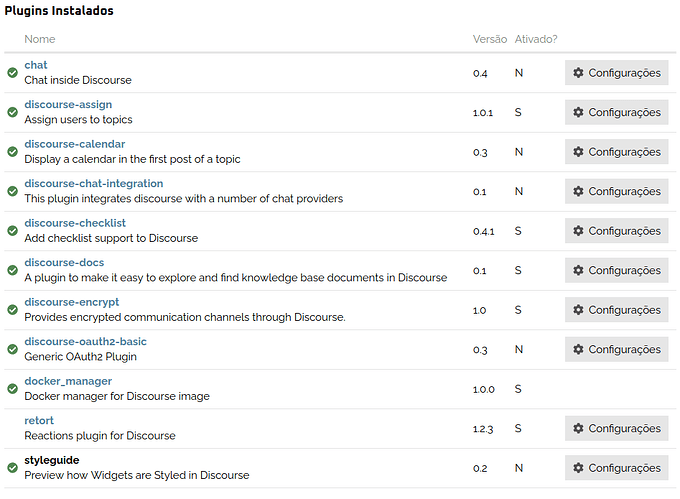Viewport: 680px width, 499px height.
Task: Click the gear icon in the discourse-docs Configurações button
Action: coord(578,270)
